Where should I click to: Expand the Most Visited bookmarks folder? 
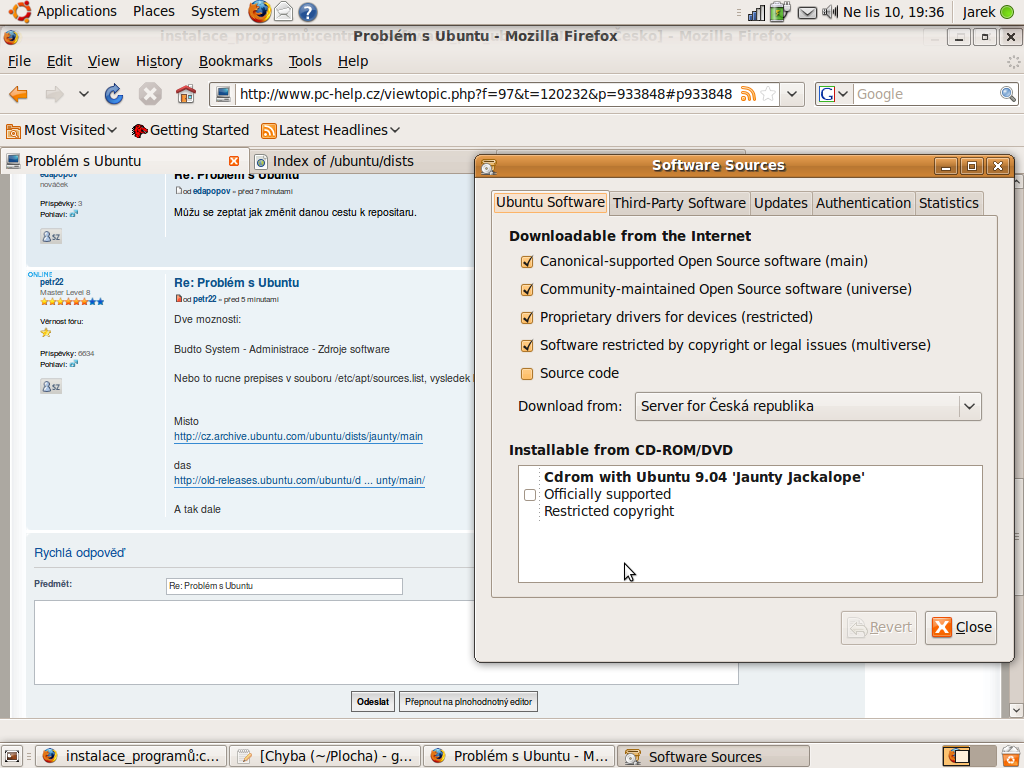tap(61, 131)
